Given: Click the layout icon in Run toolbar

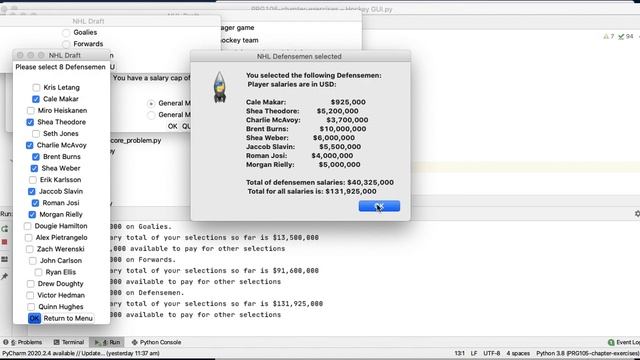Looking at the screenshot, I should click(4, 259).
